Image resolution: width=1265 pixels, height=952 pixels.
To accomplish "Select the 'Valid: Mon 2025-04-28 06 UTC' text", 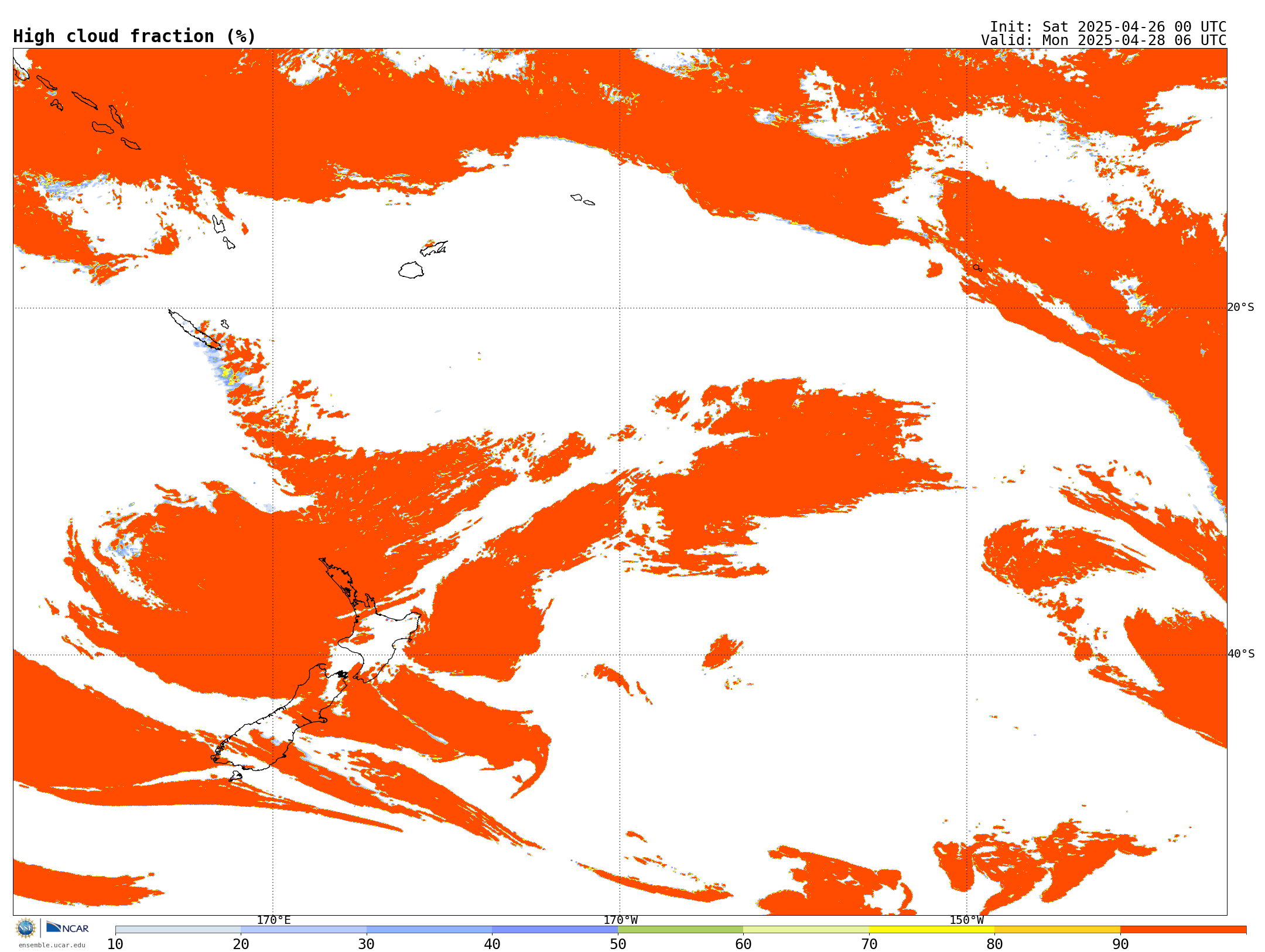I will coord(1104,40).
